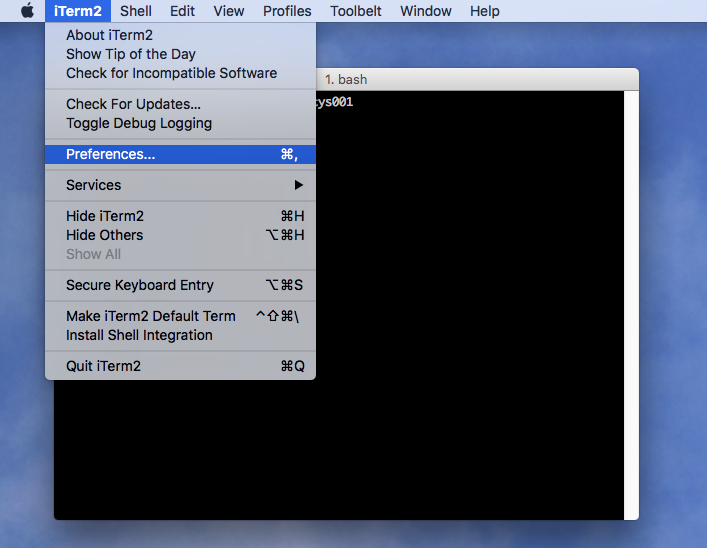This screenshot has height=548, width=707.
Task: Open the Profiles menu
Action: point(287,11)
